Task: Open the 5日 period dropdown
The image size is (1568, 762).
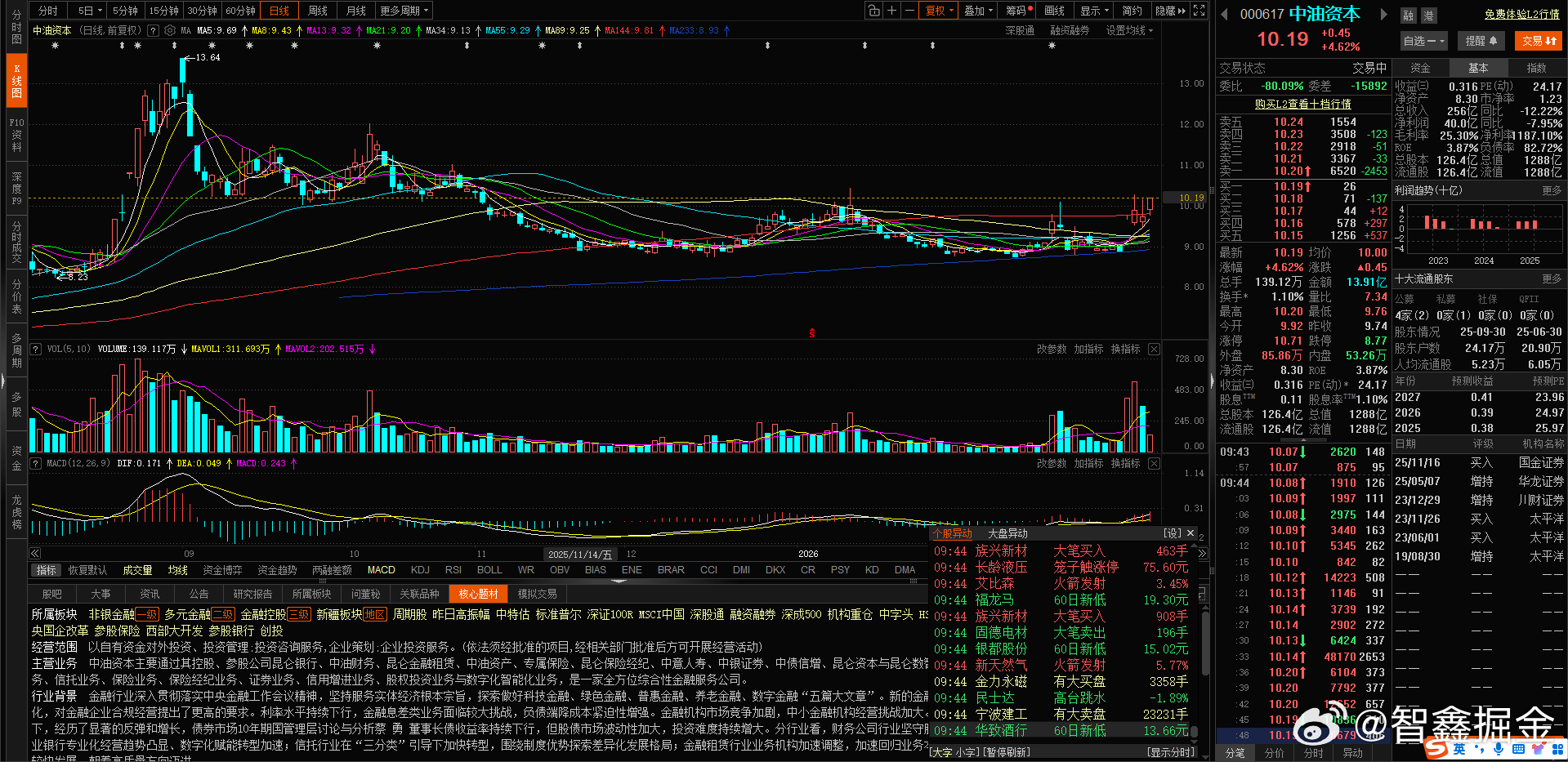Action: tap(90, 11)
